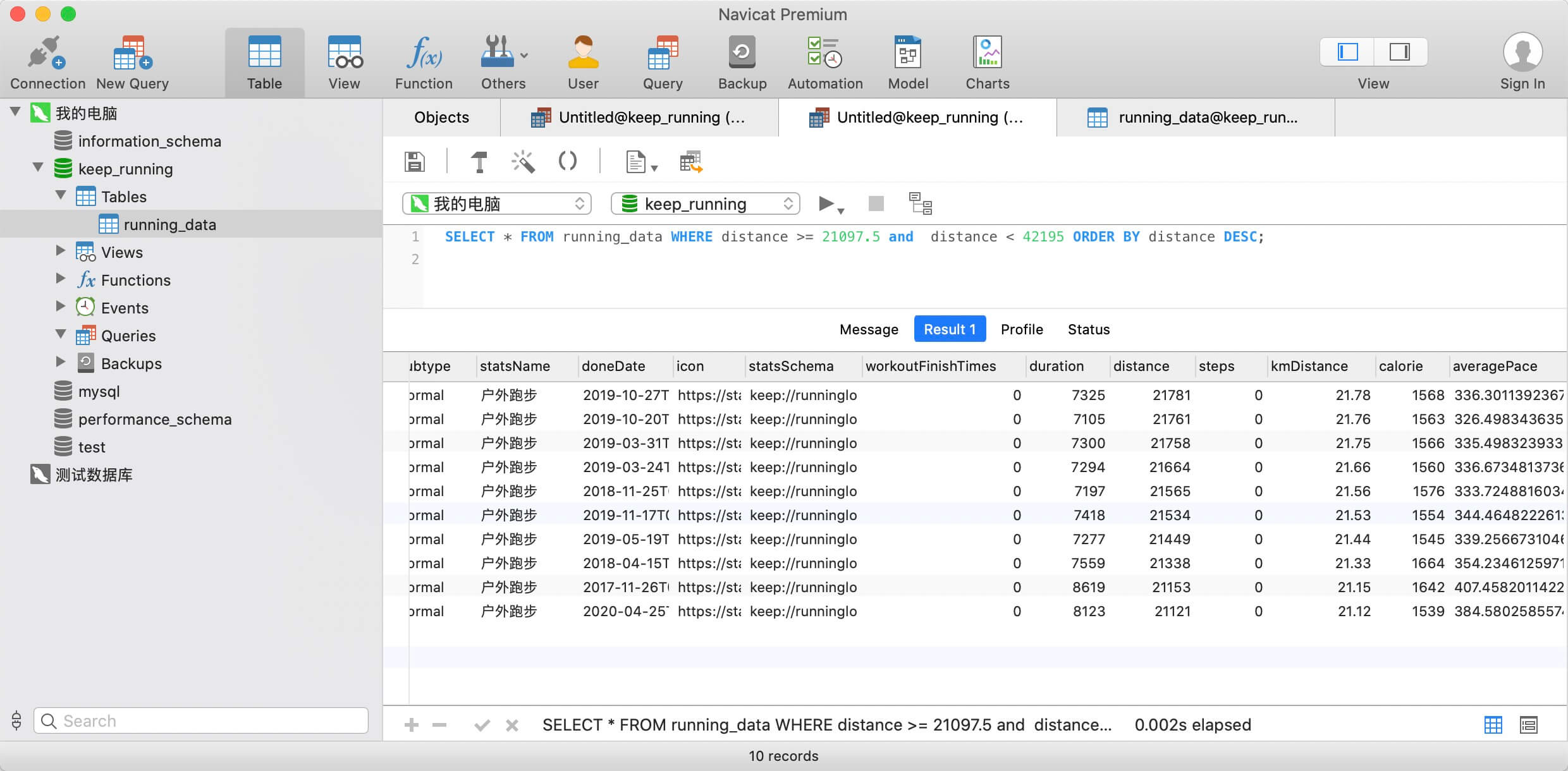This screenshot has height=771, width=1568.
Task: Click the Sign In avatar
Action: 1522,52
